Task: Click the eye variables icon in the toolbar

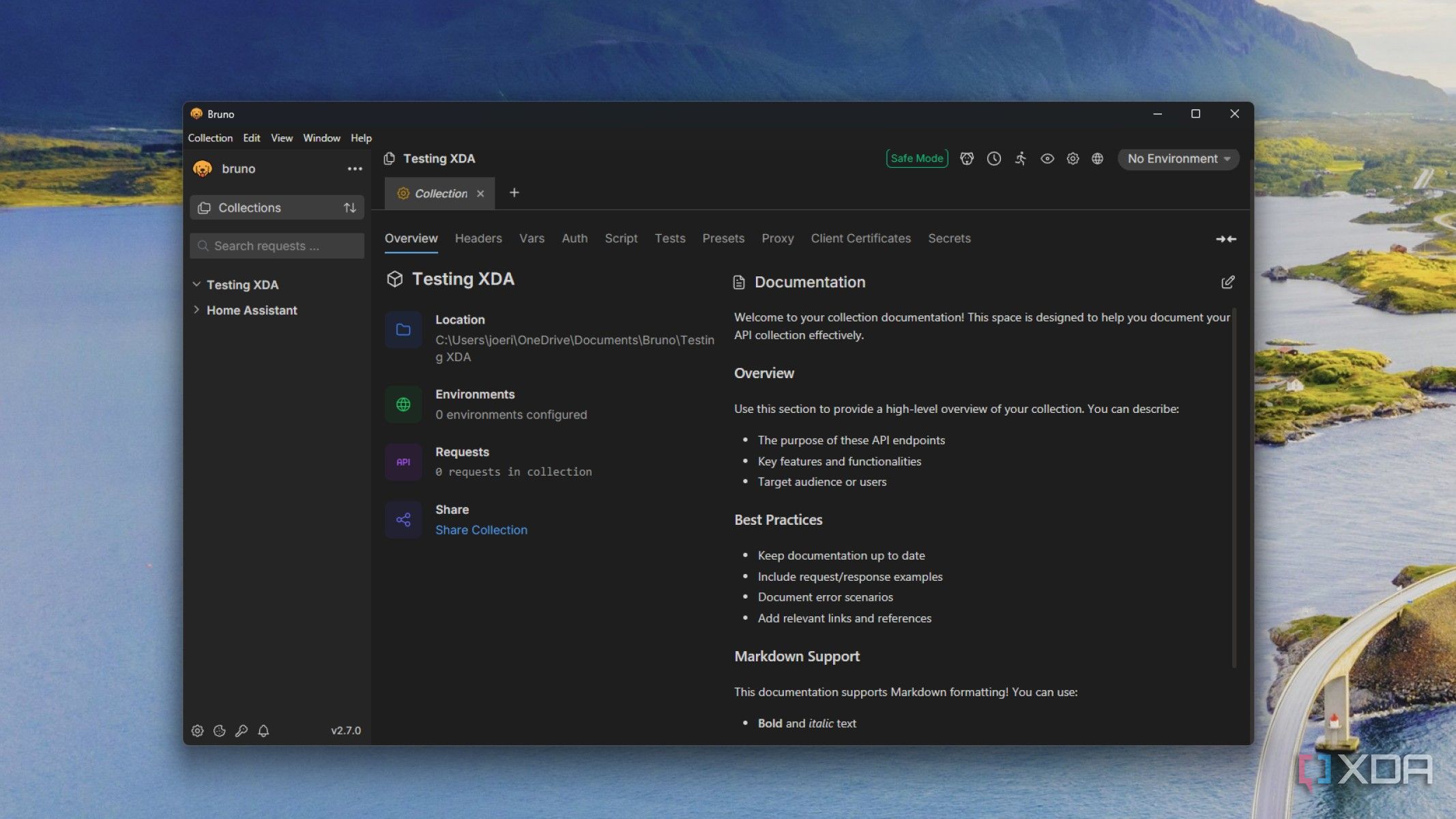Action: click(1047, 158)
